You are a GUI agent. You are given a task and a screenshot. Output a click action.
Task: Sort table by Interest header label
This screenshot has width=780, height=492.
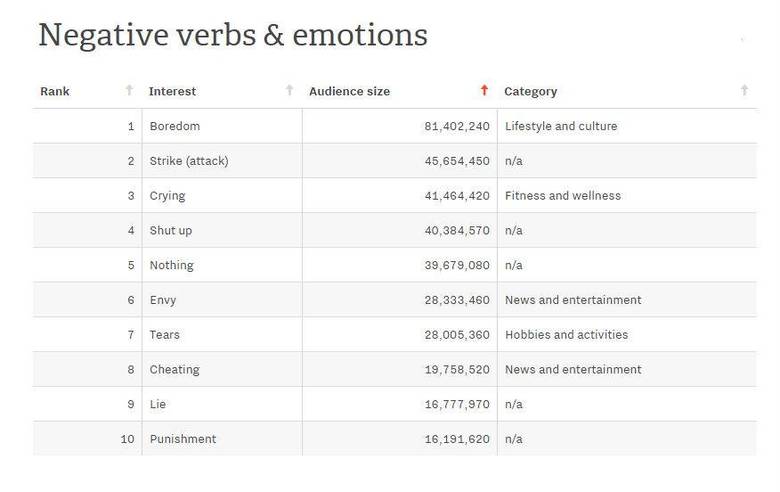tap(172, 91)
